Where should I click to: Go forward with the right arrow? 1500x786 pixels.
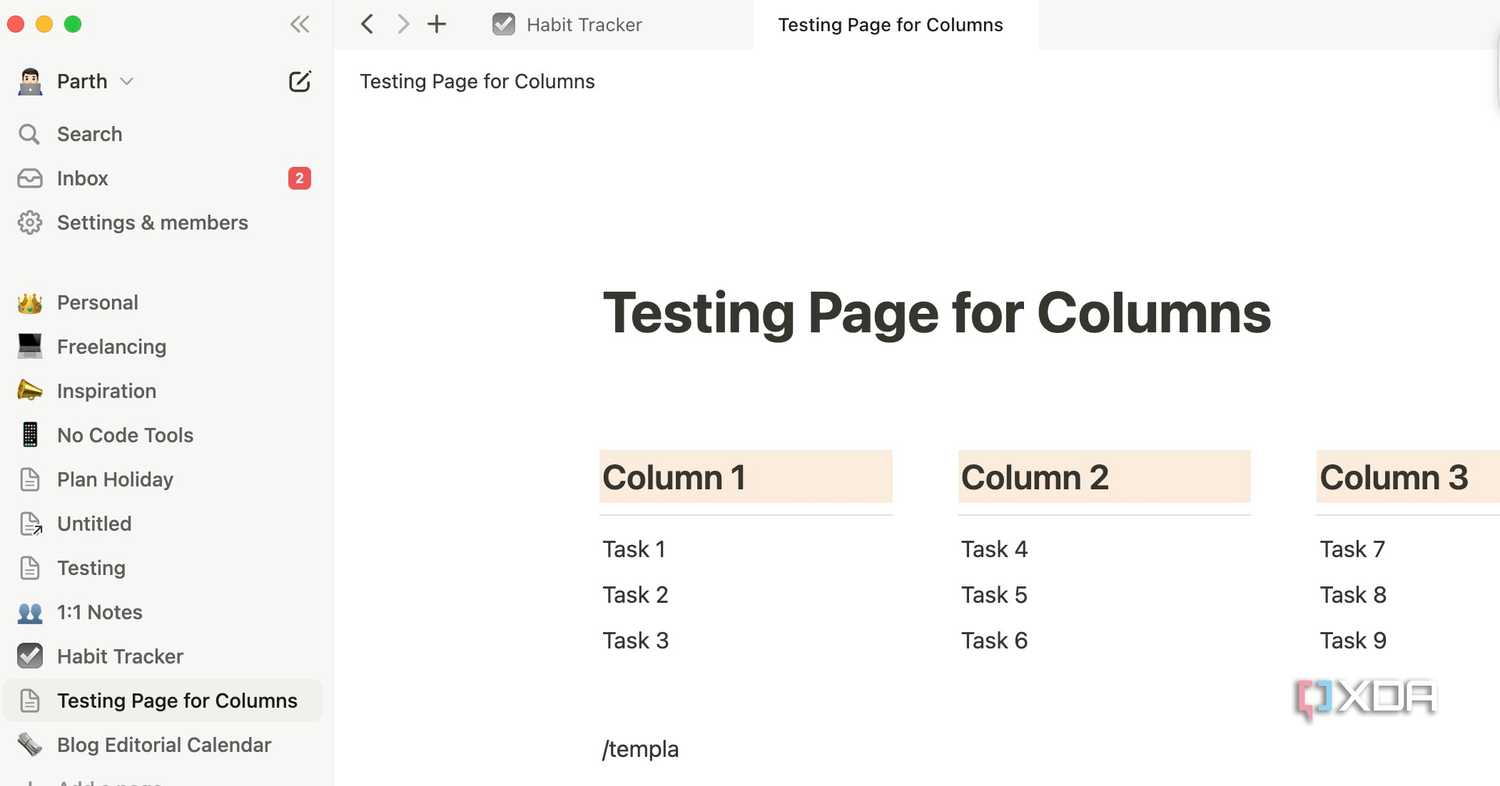pyautogui.click(x=403, y=24)
